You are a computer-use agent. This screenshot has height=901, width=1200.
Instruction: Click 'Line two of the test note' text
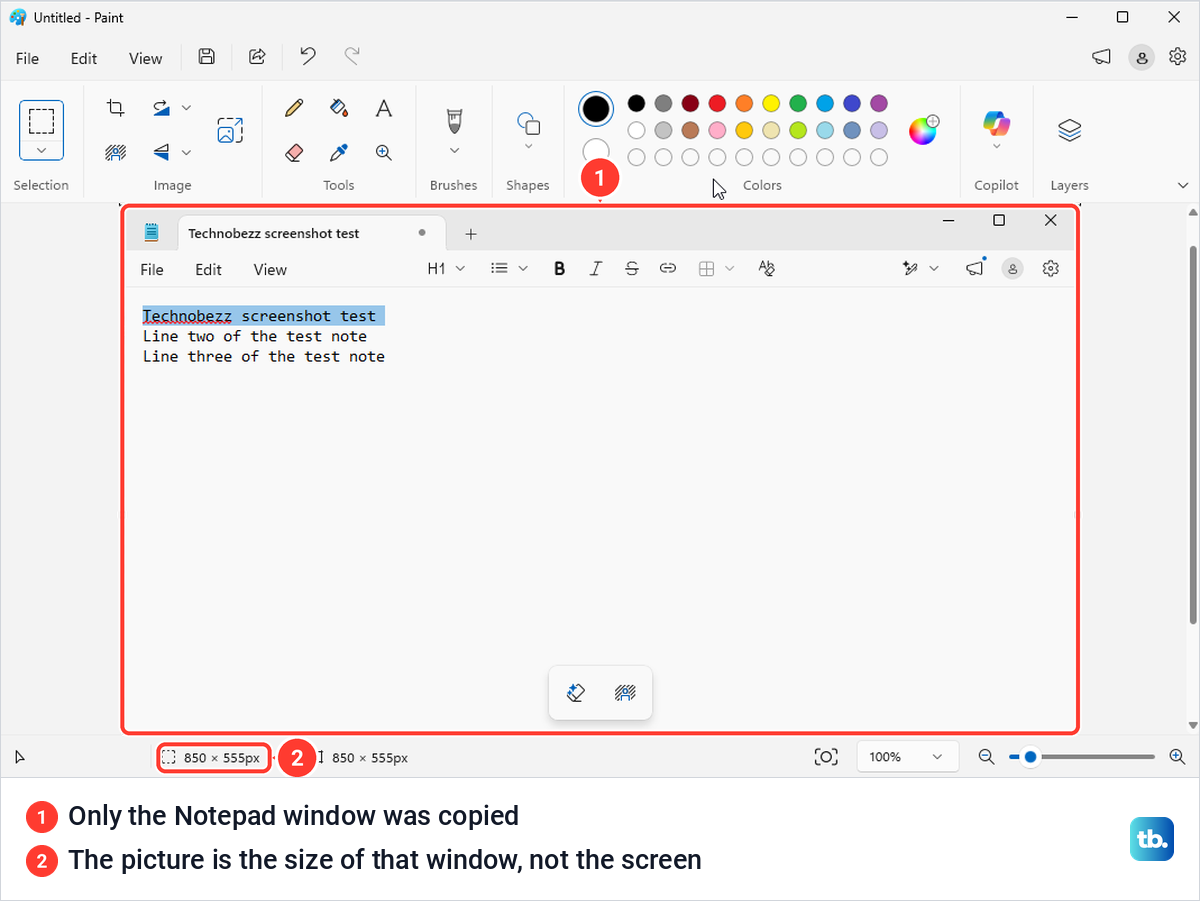click(x=255, y=336)
